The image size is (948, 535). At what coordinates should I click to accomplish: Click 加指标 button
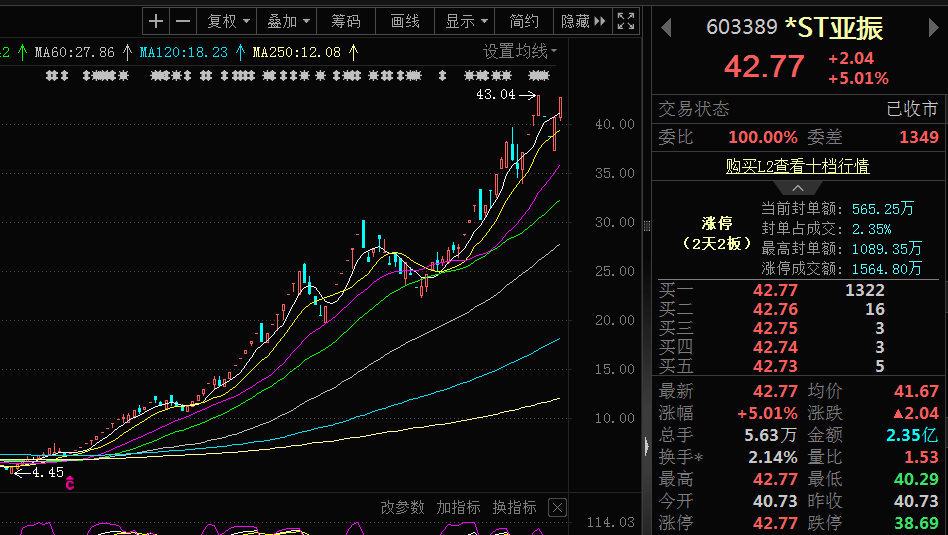tap(458, 507)
